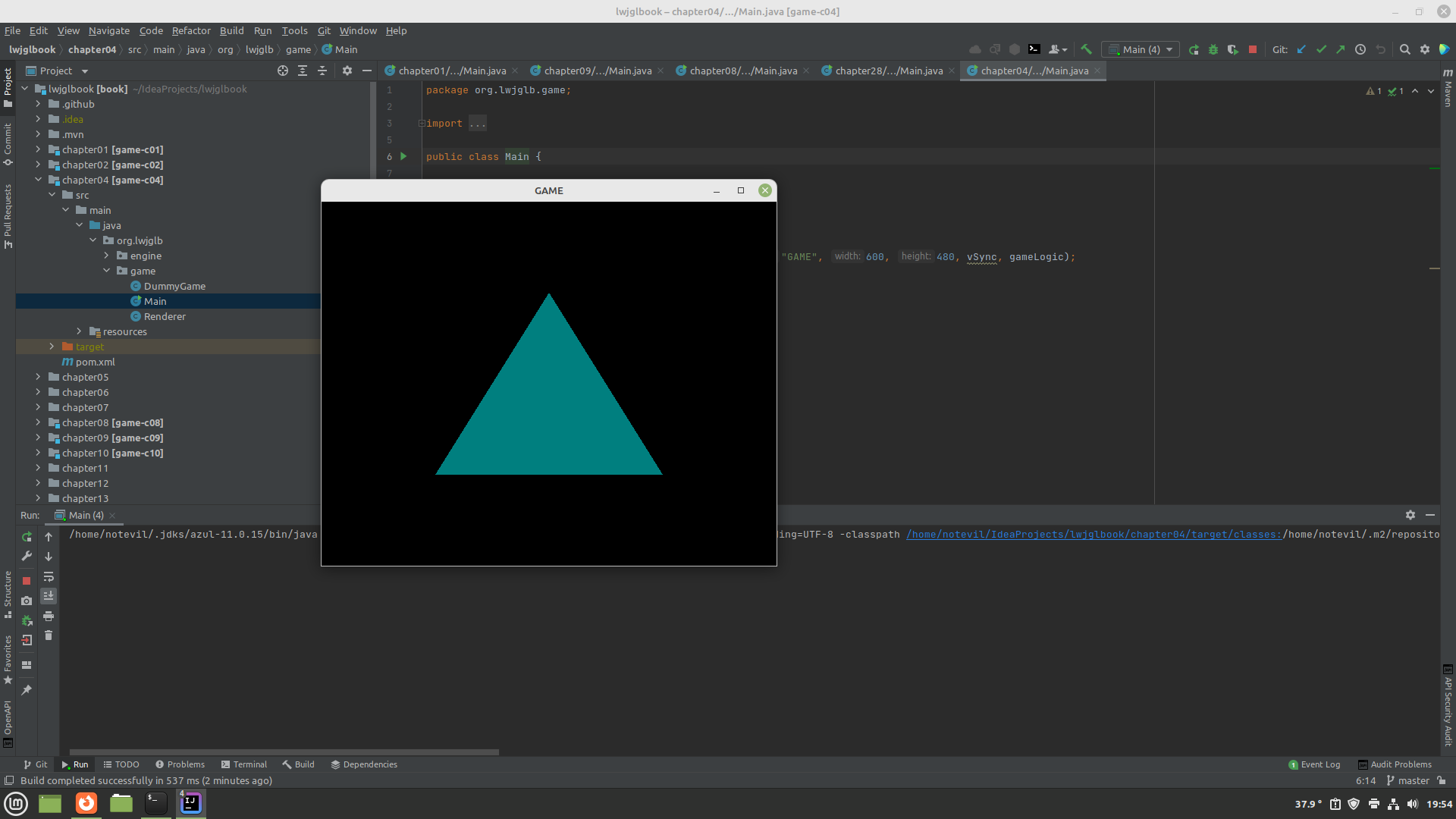This screenshot has height=819, width=1456.
Task: Click the IntelliJ IDEA icon in Ubuntu dock
Action: 190,802
